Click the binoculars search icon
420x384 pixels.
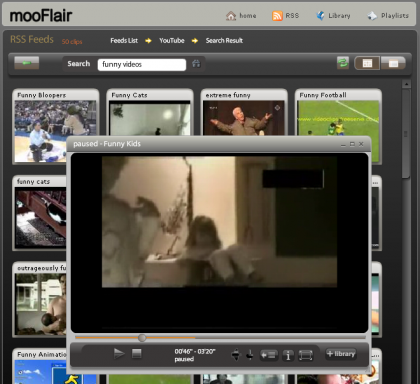(x=196, y=64)
